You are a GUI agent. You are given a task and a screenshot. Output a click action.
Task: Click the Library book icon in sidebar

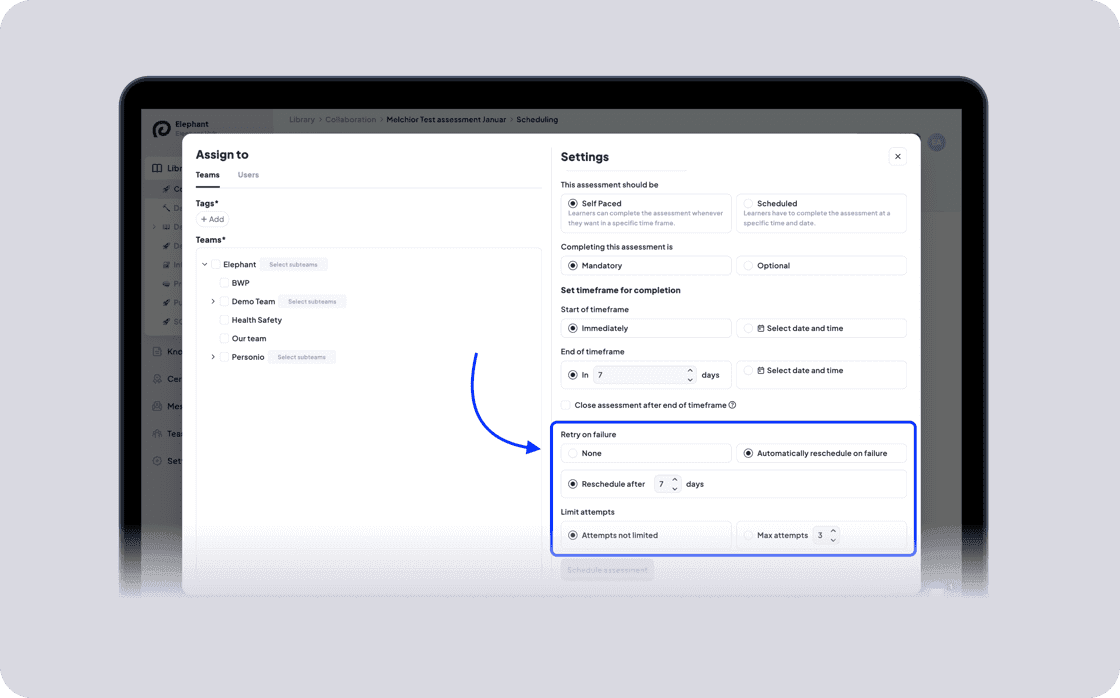tap(157, 169)
